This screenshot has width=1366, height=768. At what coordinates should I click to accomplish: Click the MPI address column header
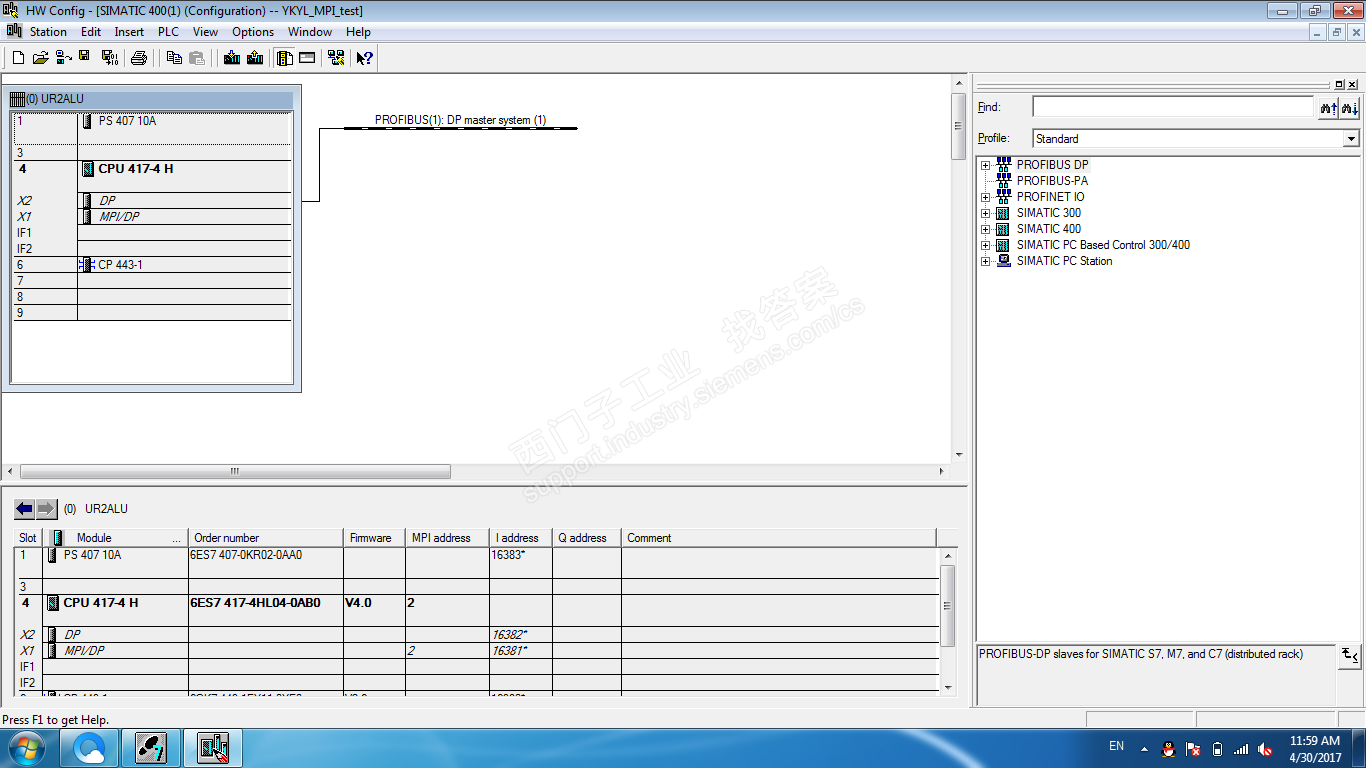[447, 538]
